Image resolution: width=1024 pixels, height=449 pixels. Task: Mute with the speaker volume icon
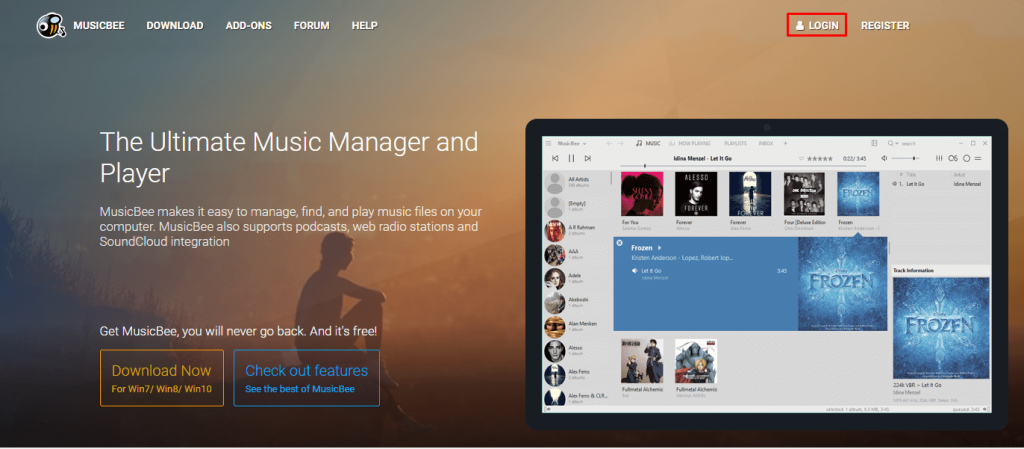click(884, 158)
